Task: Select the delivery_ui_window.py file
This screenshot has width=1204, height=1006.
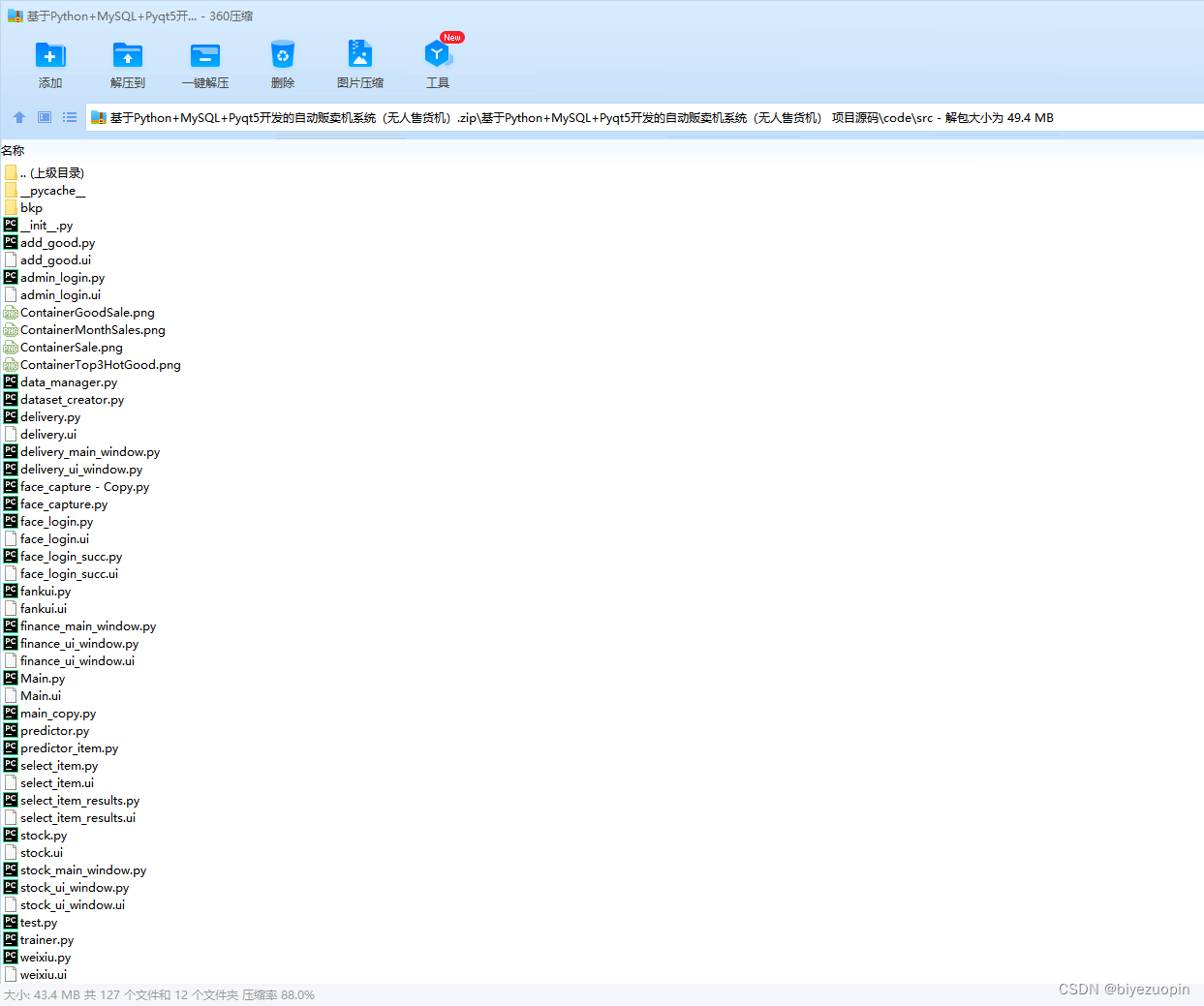Action: tap(74, 469)
